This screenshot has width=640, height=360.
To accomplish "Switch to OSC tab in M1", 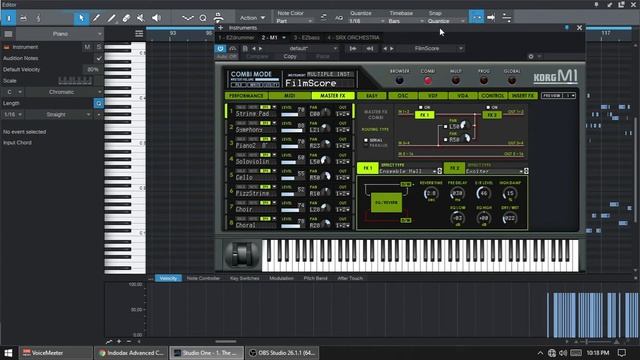I will pos(402,96).
